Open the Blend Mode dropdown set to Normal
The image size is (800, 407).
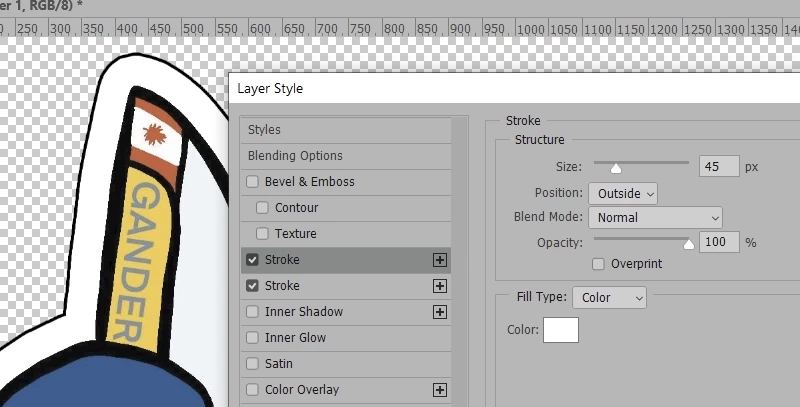tap(655, 217)
